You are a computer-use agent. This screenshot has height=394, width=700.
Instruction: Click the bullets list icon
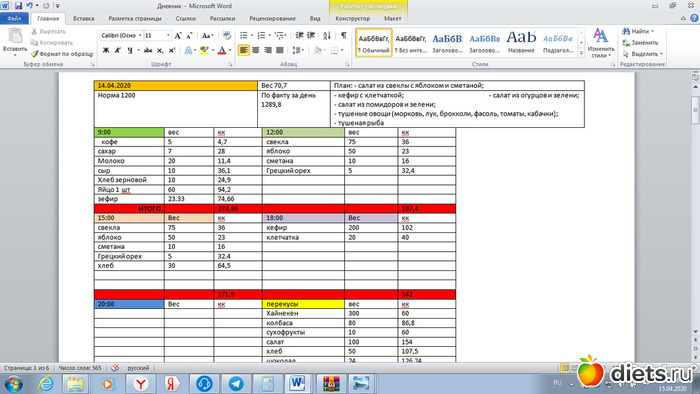244,35
